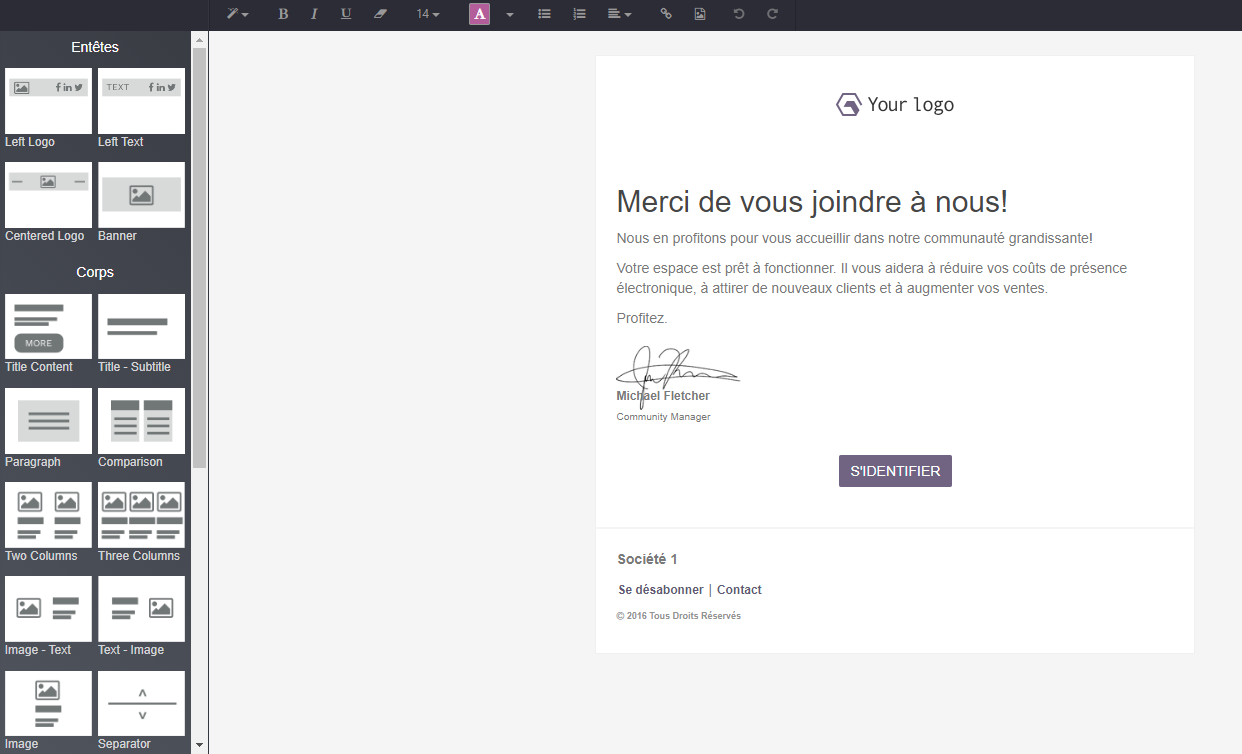Select the Left Text header block
Viewport: 1242px width, 754px height.
pos(141,108)
